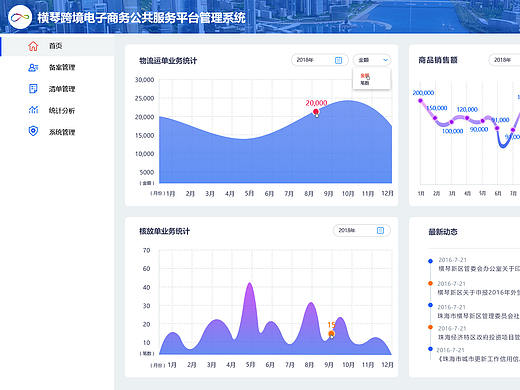Click the 首页 home icon in sidebar
This screenshot has width=520, height=390.
[33, 46]
